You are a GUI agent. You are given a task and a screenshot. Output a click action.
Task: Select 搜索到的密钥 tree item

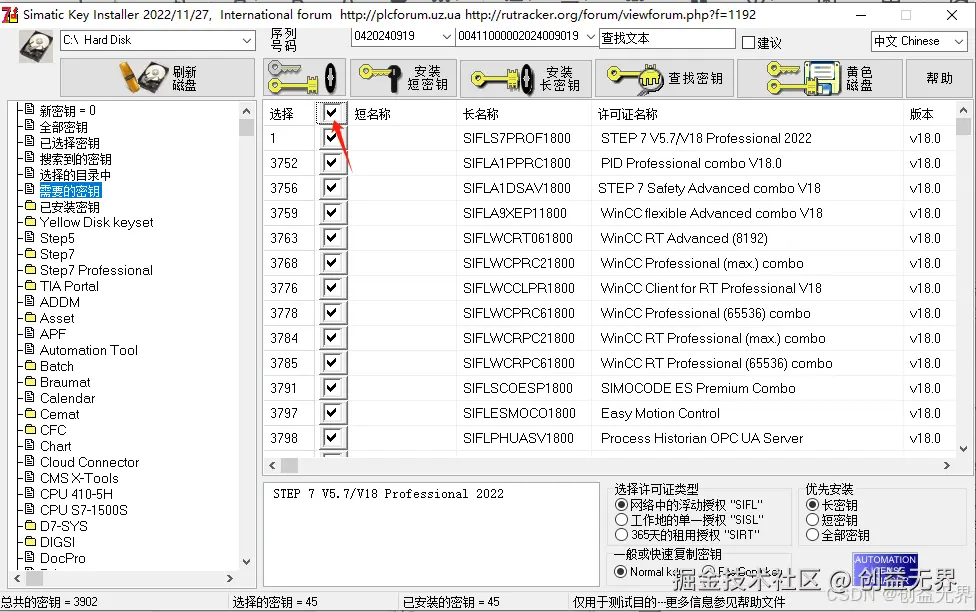tap(75, 159)
